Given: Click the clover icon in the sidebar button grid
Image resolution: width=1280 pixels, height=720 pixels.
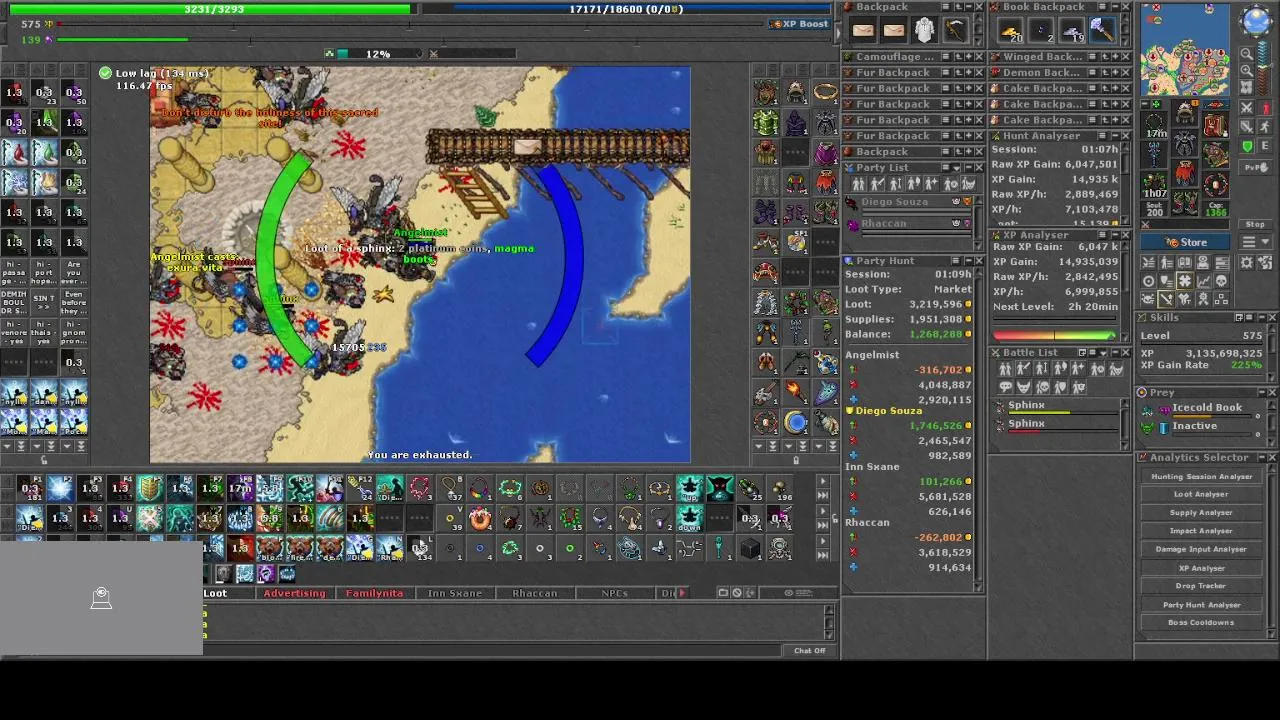Looking at the screenshot, I should 1185,282.
